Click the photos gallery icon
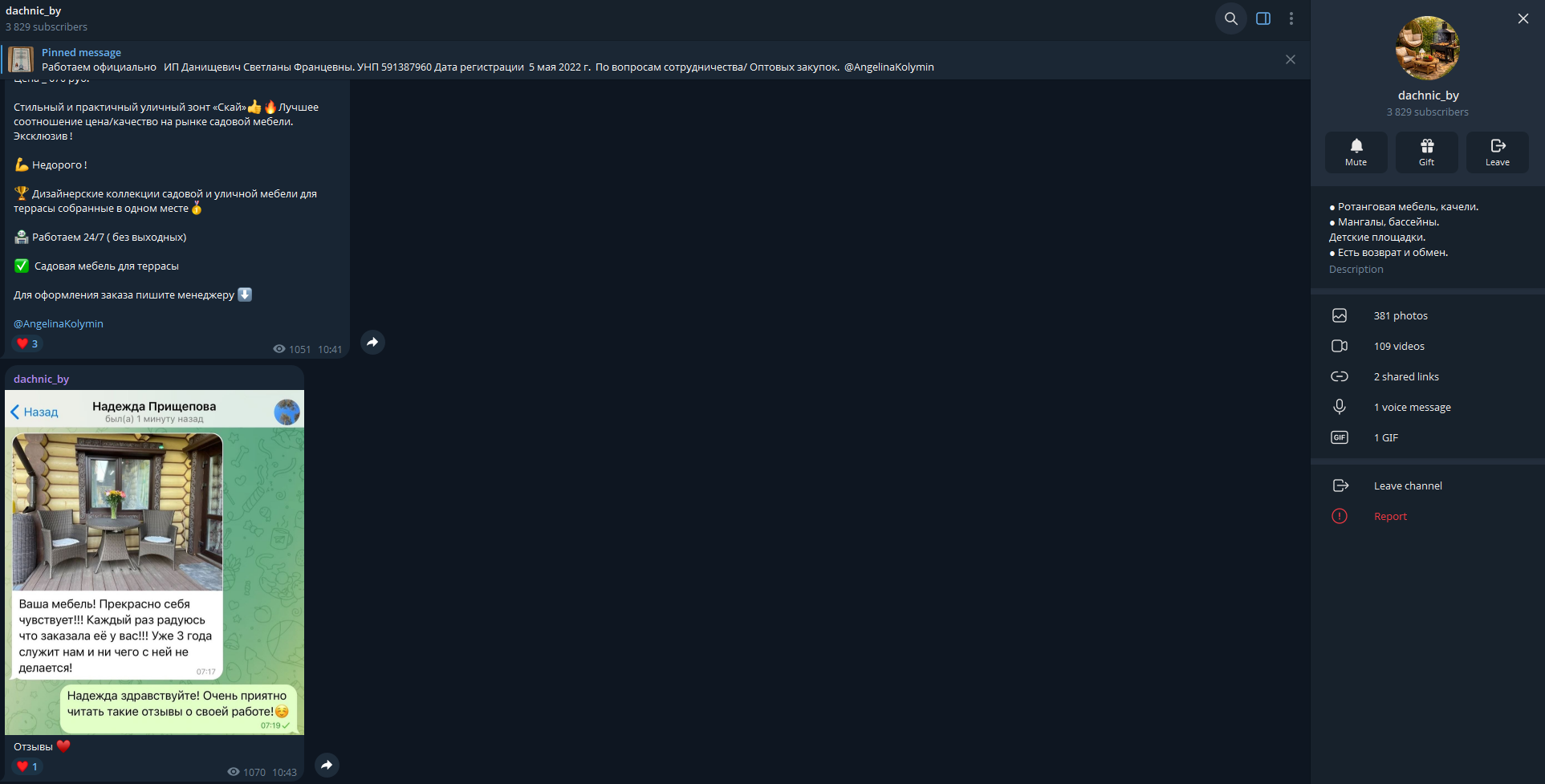Screen dimensions: 1545x784 pyautogui.click(x=1340, y=315)
